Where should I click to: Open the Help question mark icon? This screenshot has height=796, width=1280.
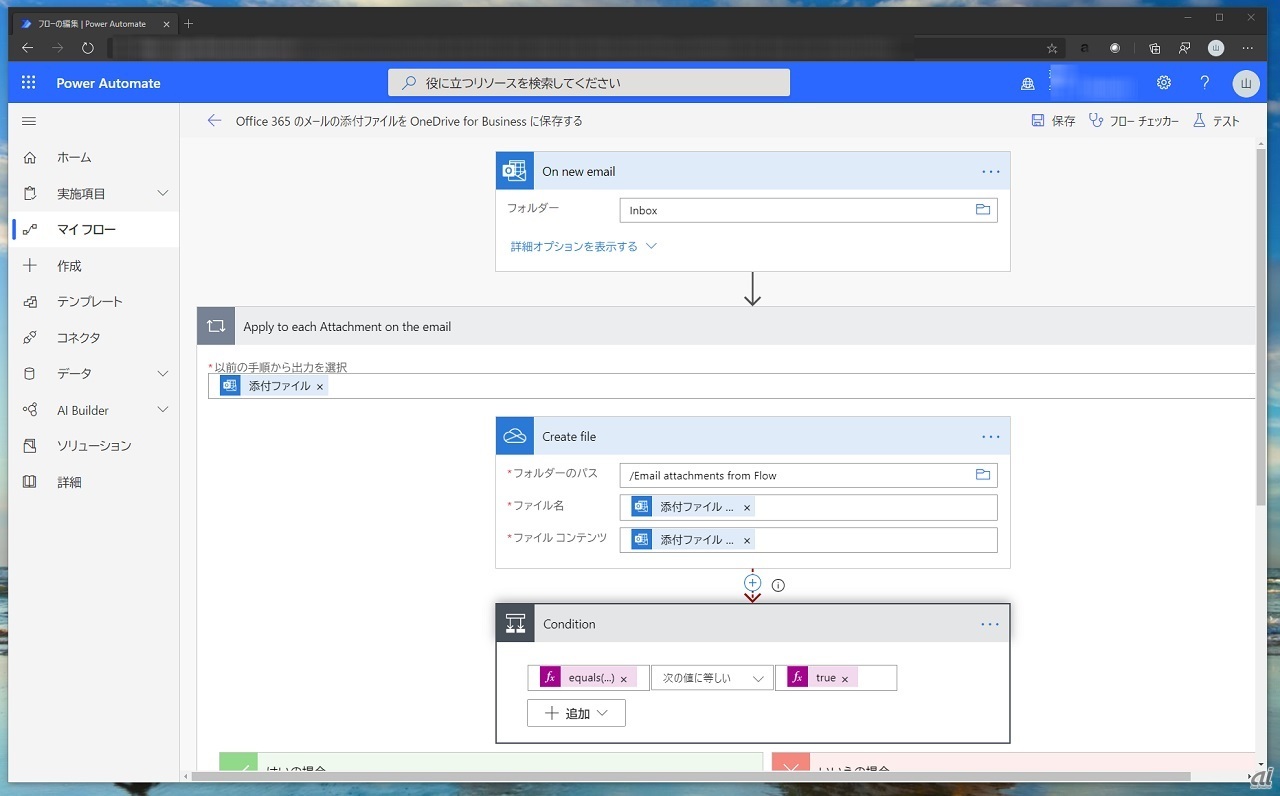pos(1205,83)
